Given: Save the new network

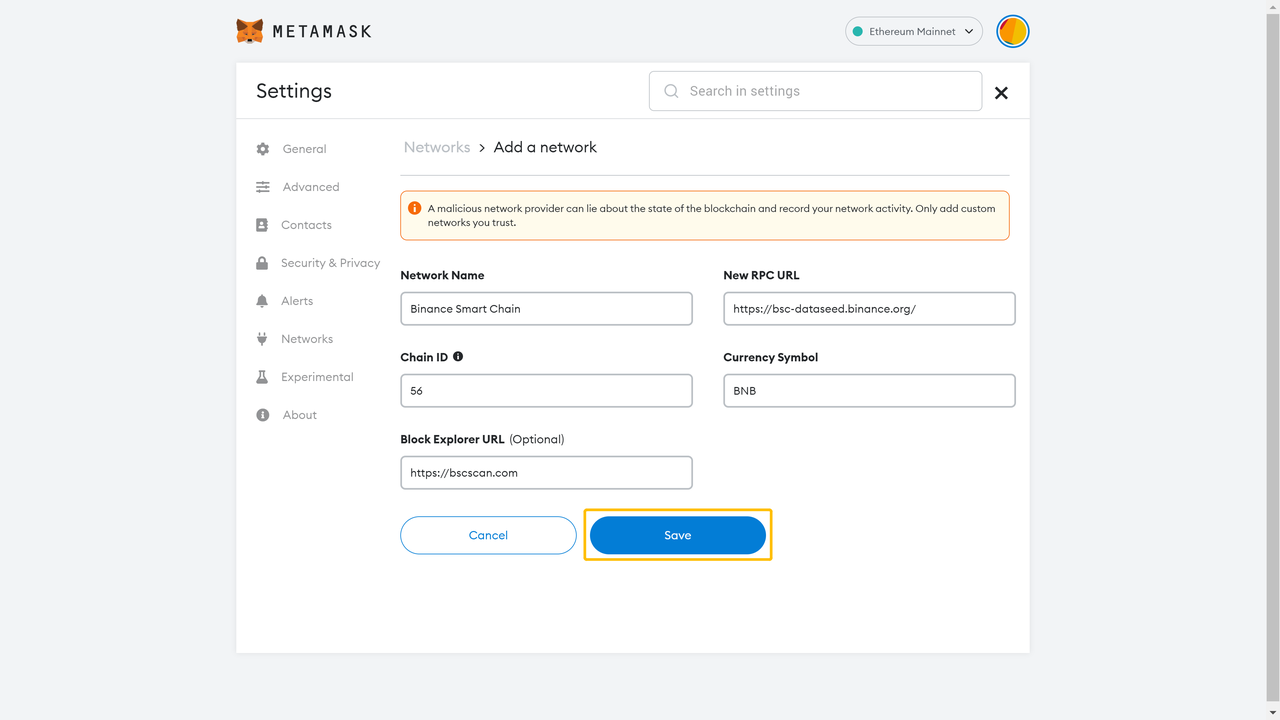Looking at the screenshot, I should pyautogui.click(x=678, y=535).
